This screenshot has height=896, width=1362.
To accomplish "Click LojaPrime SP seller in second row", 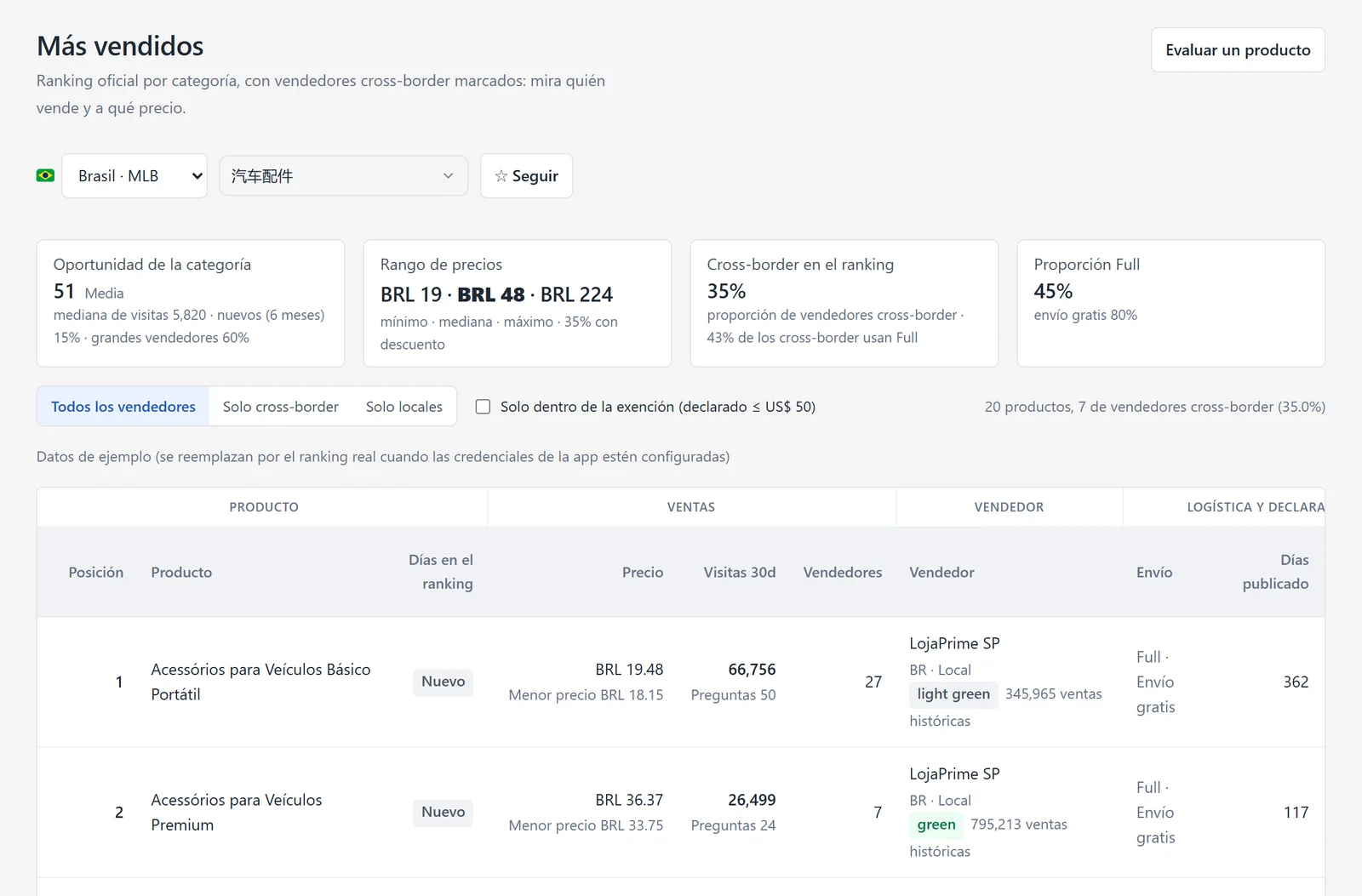I will click(954, 773).
